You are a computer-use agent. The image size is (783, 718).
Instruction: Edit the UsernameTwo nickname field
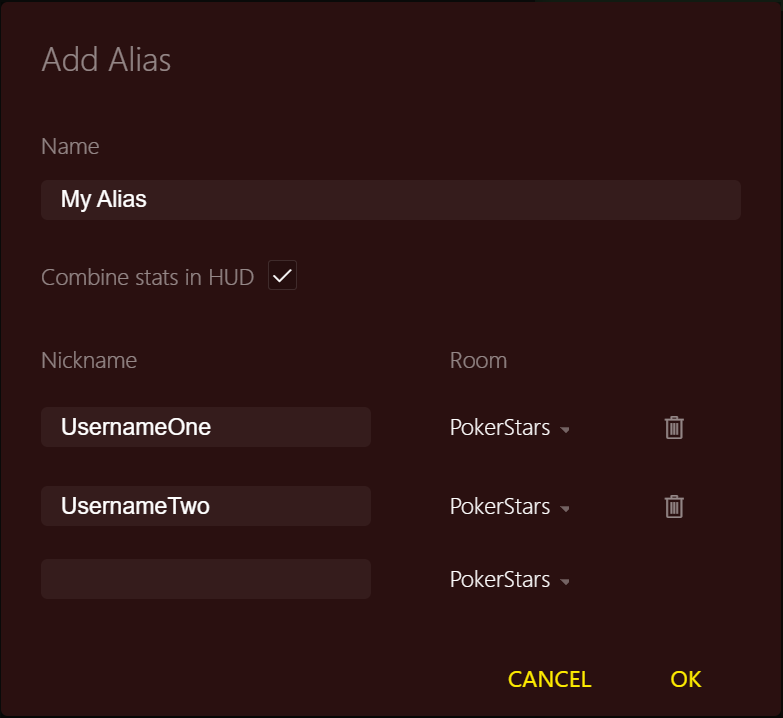pyautogui.click(x=206, y=506)
